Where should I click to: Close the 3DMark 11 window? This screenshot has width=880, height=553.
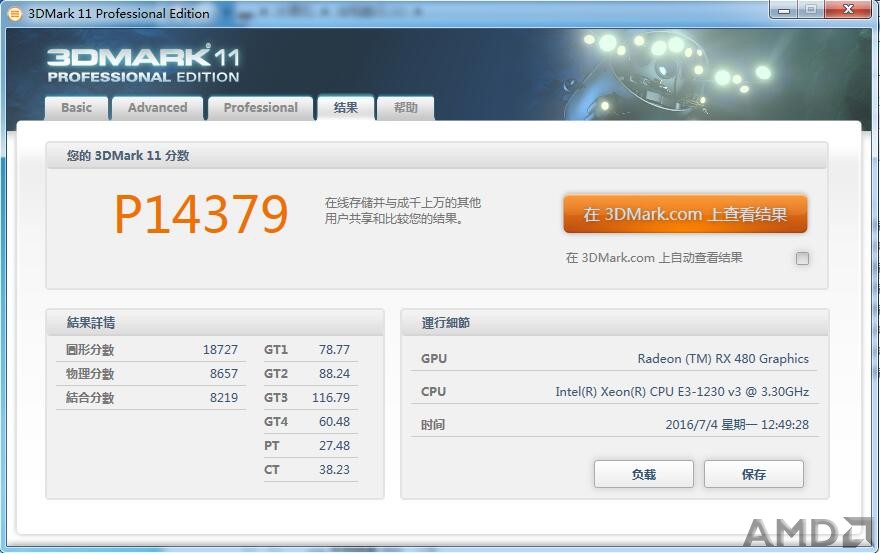[848, 10]
